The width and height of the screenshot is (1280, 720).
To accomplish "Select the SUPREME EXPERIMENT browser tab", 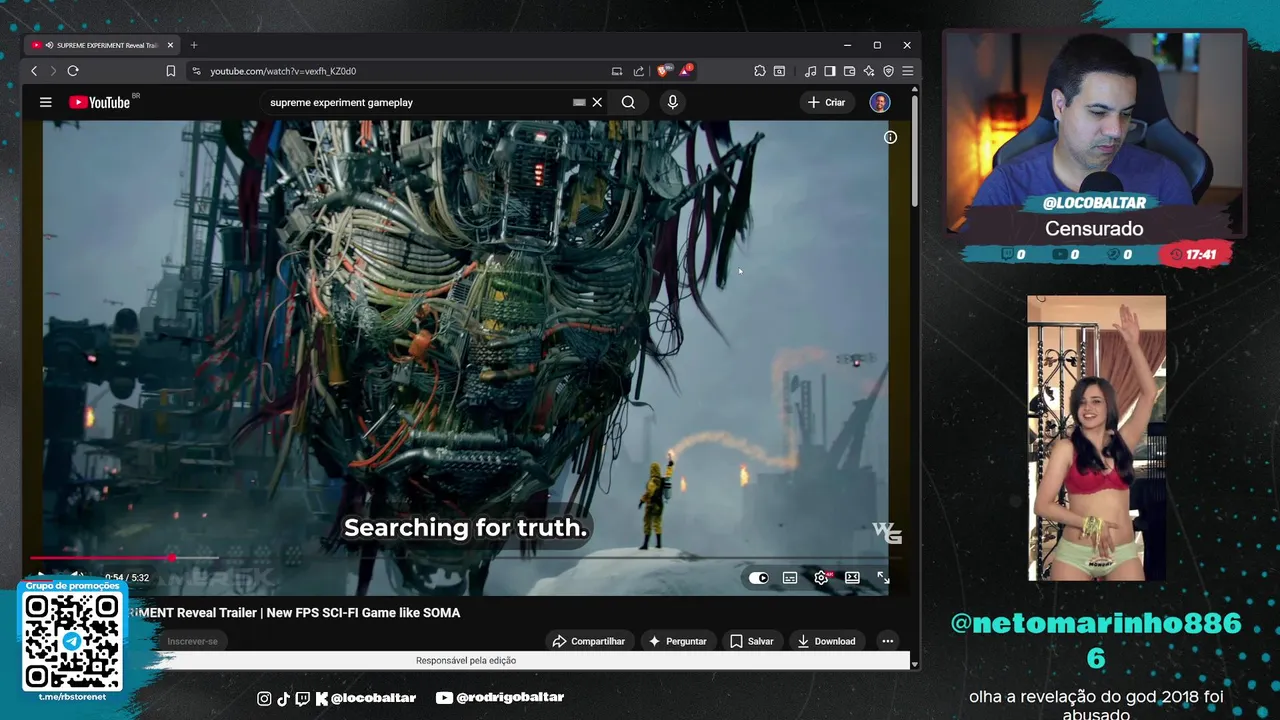I will point(102,45).
